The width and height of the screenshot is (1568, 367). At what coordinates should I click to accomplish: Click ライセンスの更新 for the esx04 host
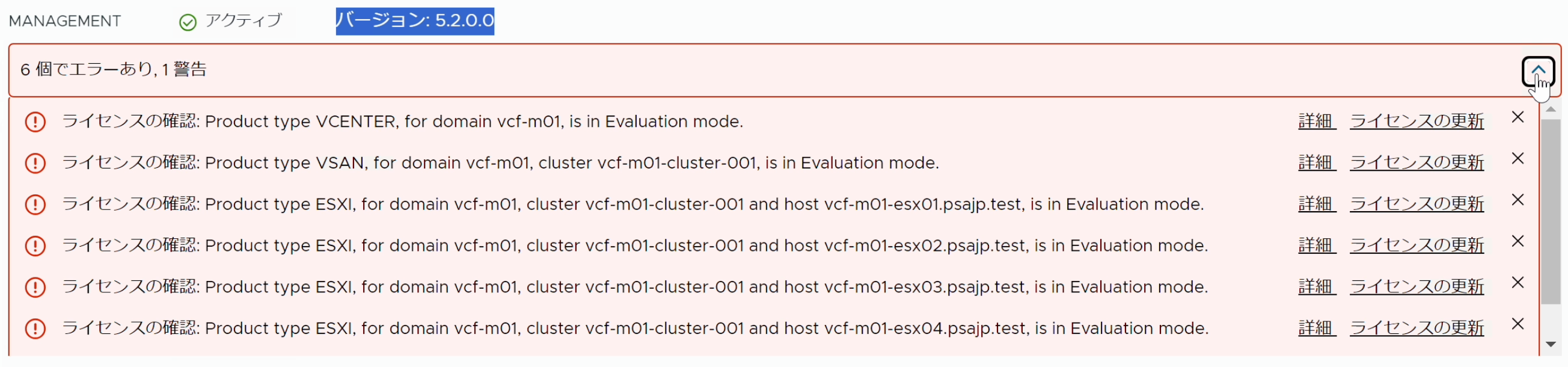pyautogui.click(x=1416, y=328)
